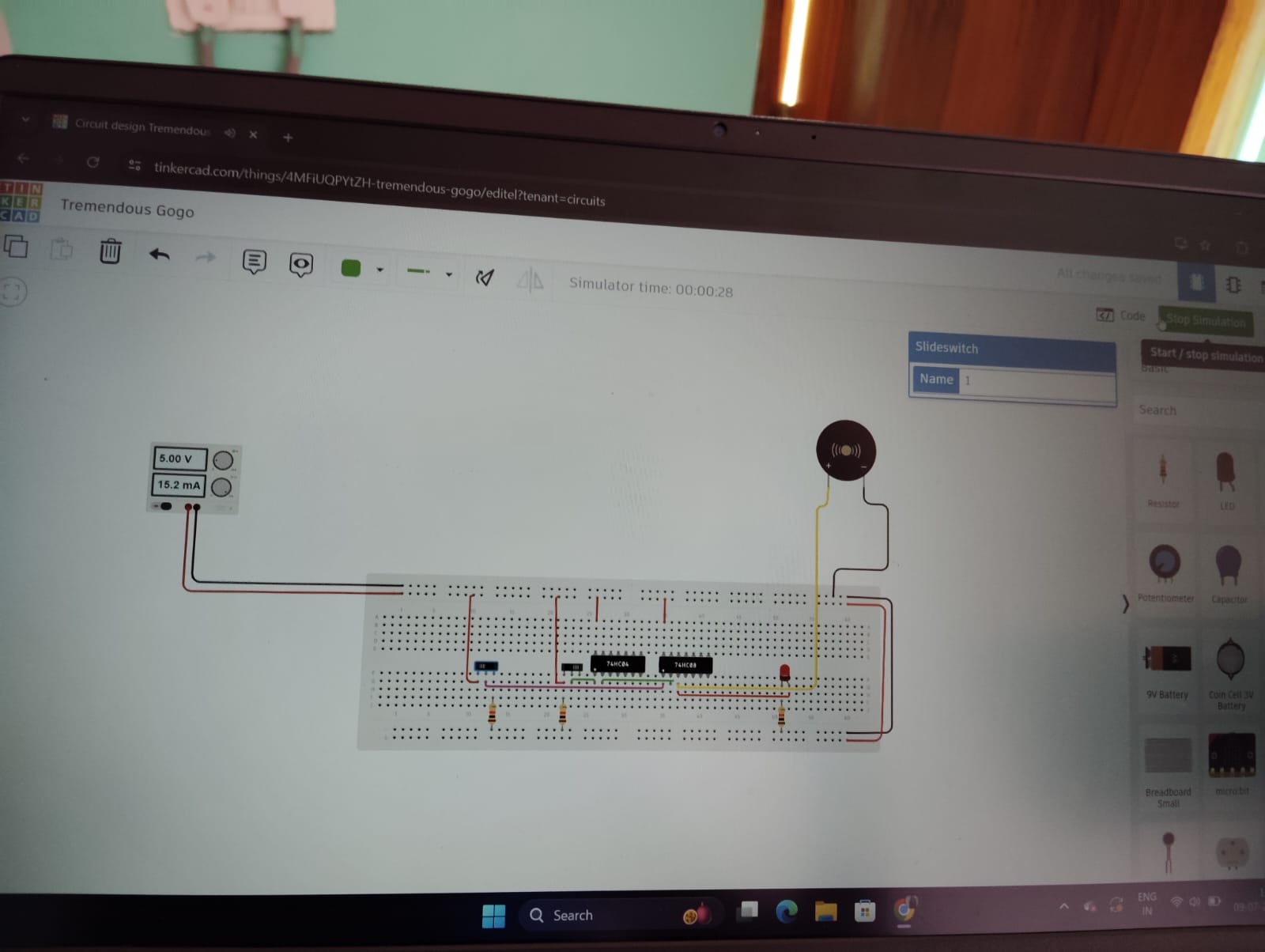This screenshot has height=952, width=1265.
Task: Open a new browser tab
Action: [288, 138]
